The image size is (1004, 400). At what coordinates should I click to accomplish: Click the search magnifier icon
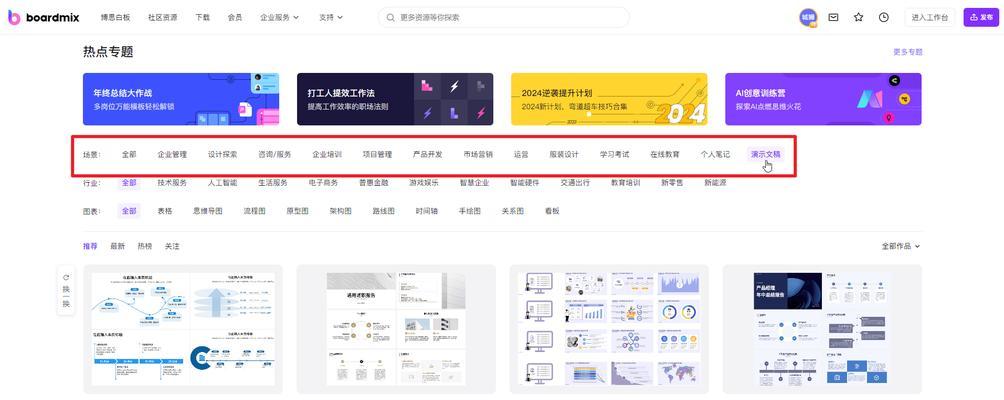click(x=389, y=17)
